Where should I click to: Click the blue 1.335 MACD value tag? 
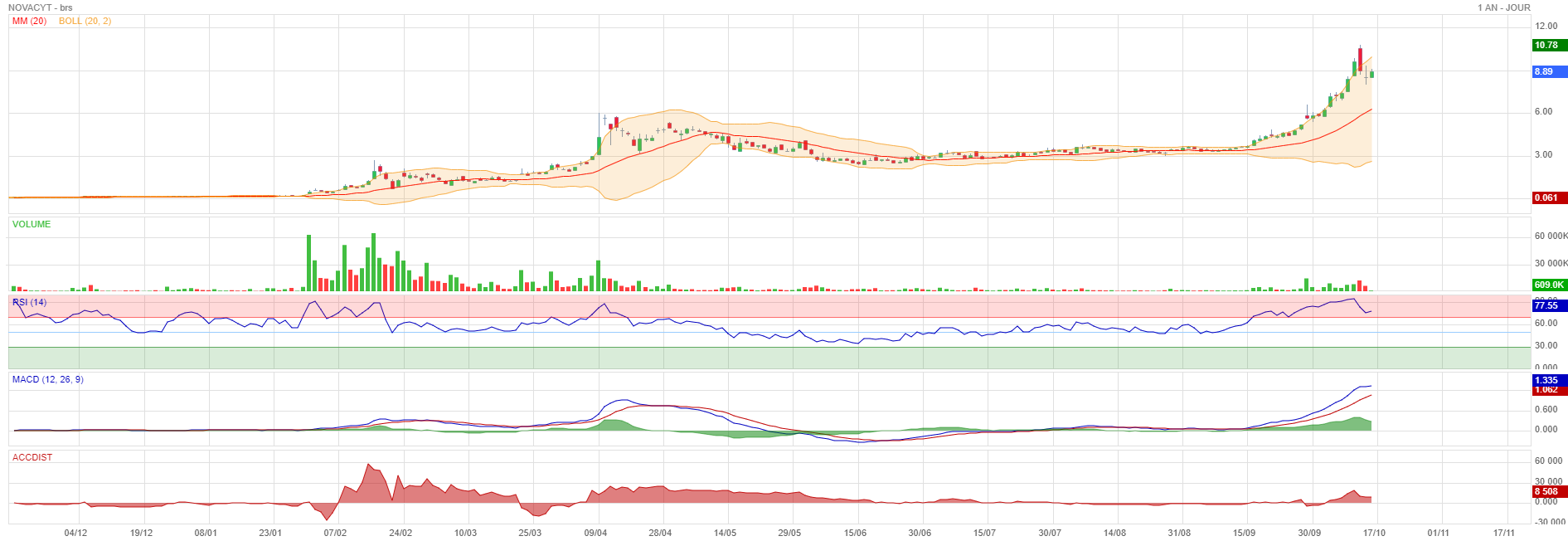pos(1548,380)
